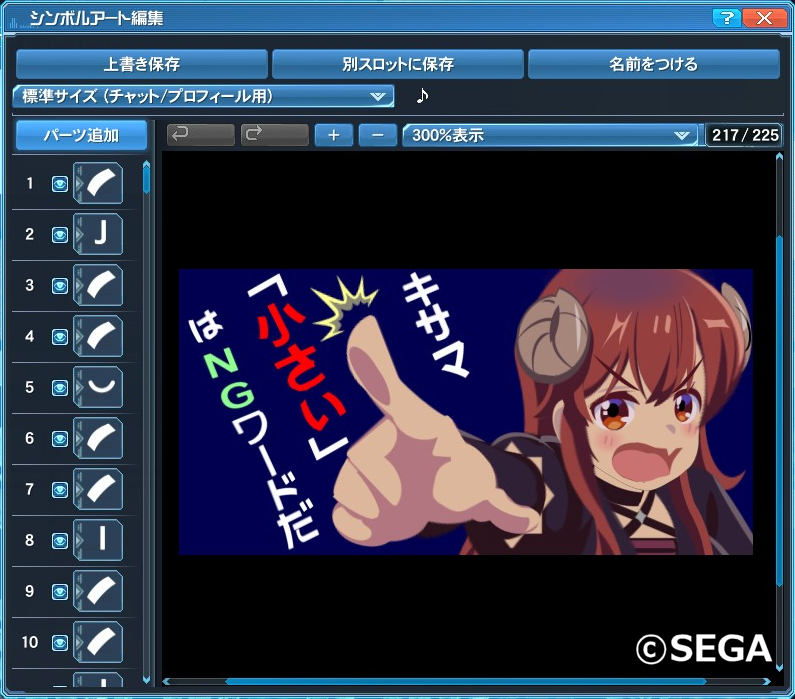Click the 217 / 225 parts counter
795x699 pixels.
tap(744, 135)
